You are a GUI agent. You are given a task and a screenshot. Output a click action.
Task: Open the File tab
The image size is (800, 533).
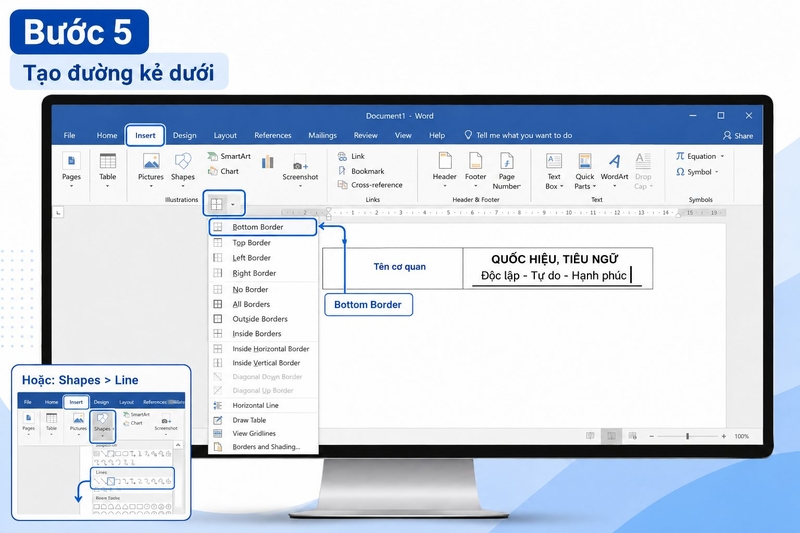tap(69, 135)
